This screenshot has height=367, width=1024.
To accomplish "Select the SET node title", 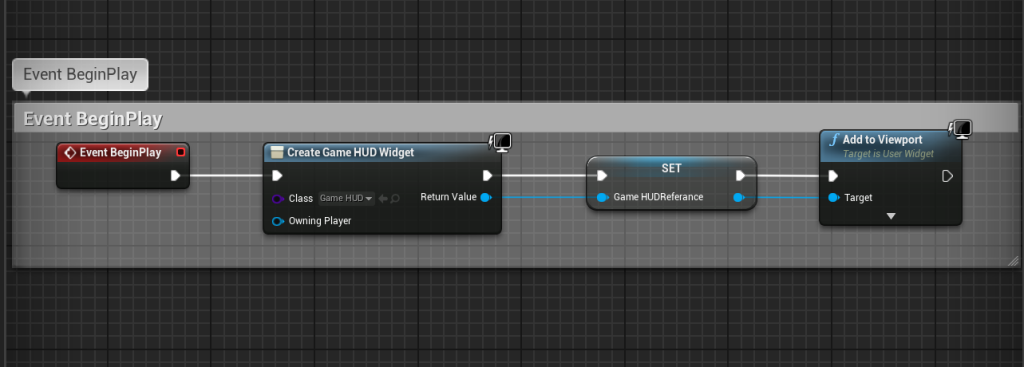I will point(671,168).
